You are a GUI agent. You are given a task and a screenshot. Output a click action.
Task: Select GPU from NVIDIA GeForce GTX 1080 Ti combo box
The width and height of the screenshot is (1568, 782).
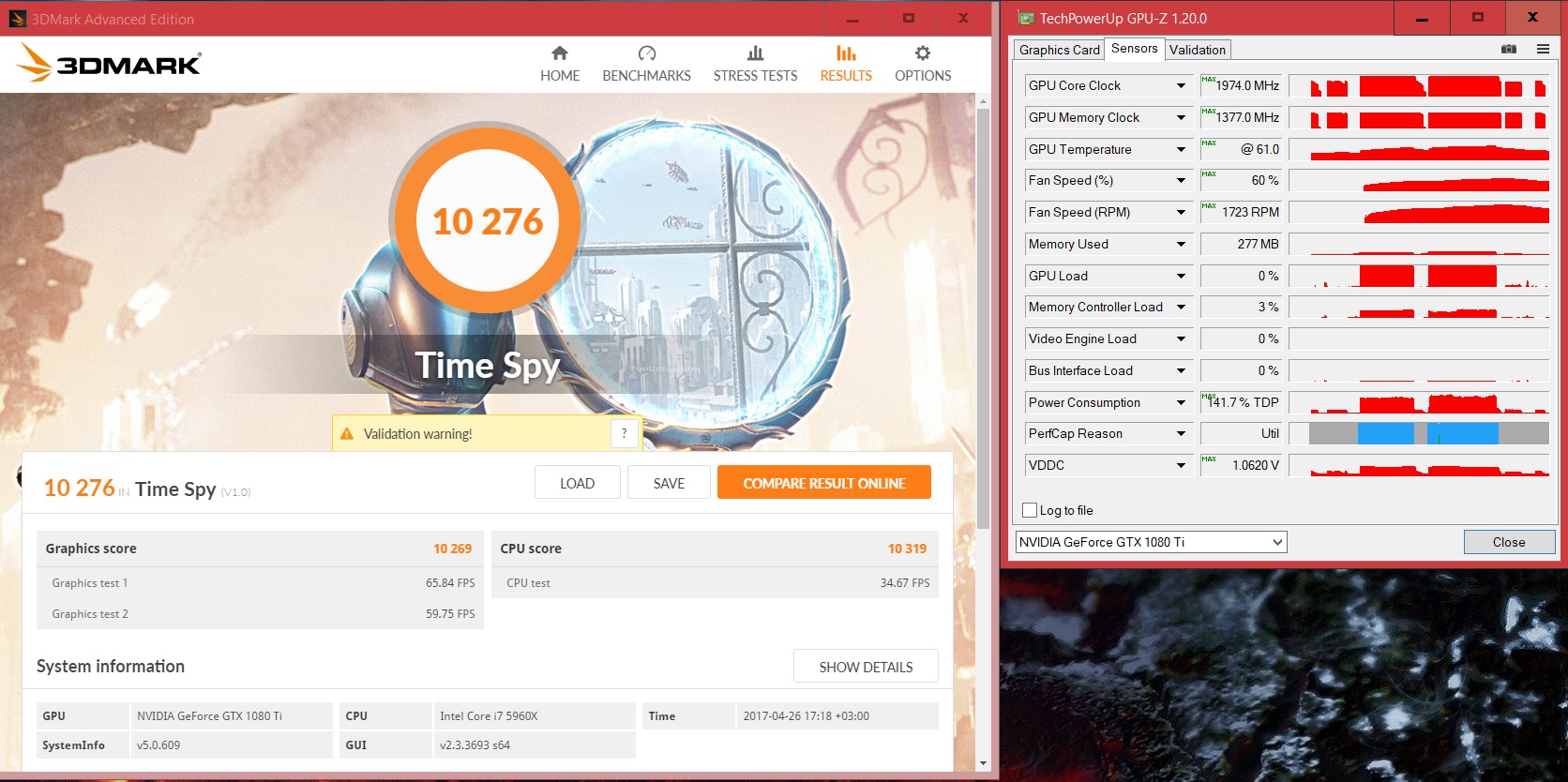point(1151,542)
